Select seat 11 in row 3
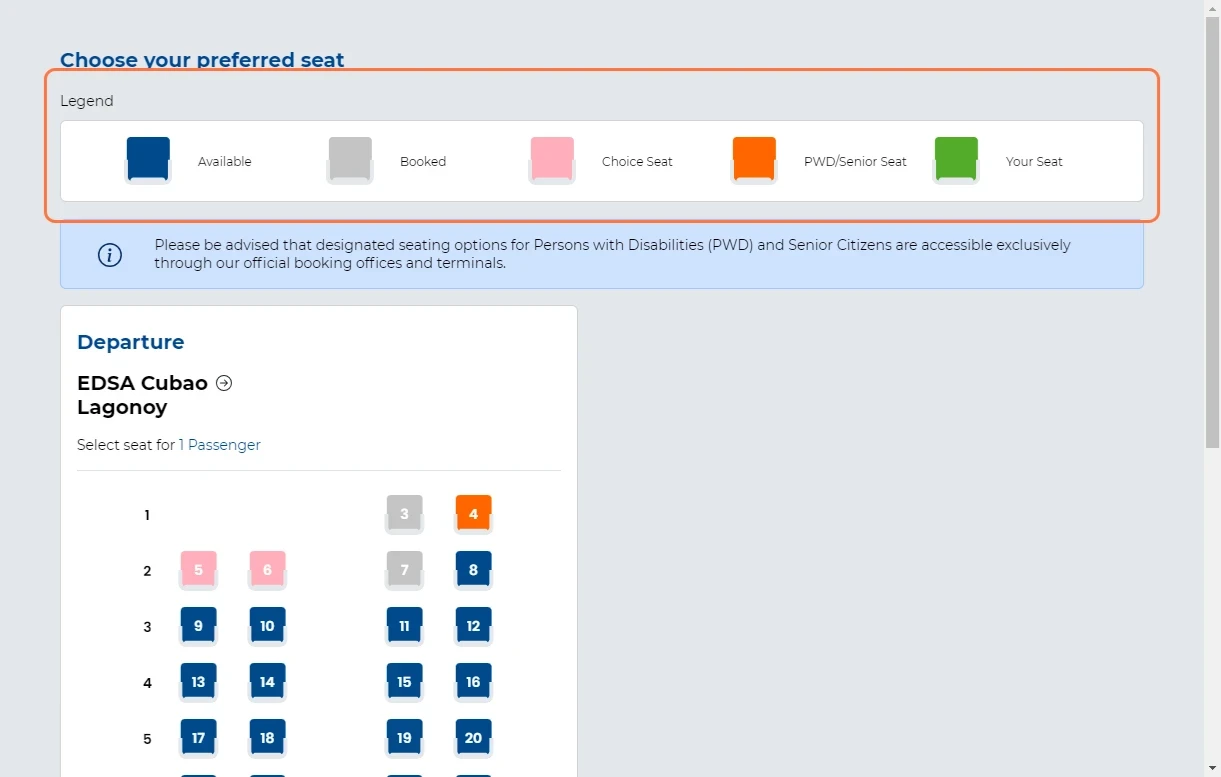 point(404,626)
